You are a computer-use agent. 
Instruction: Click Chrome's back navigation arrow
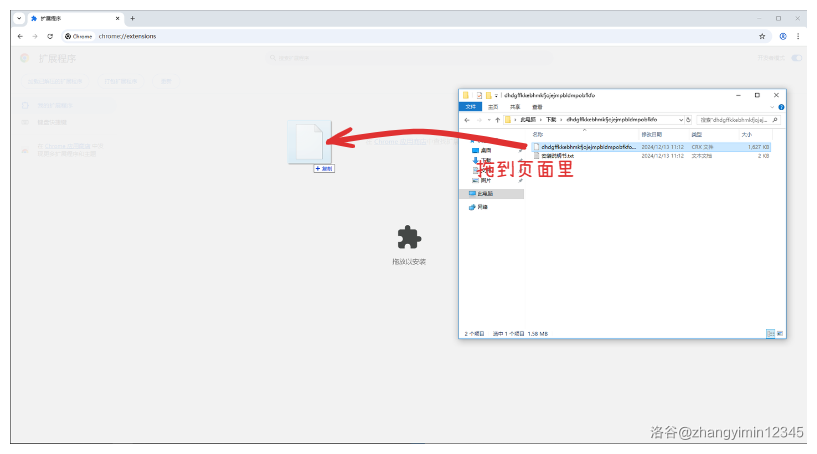coord(20,36)
